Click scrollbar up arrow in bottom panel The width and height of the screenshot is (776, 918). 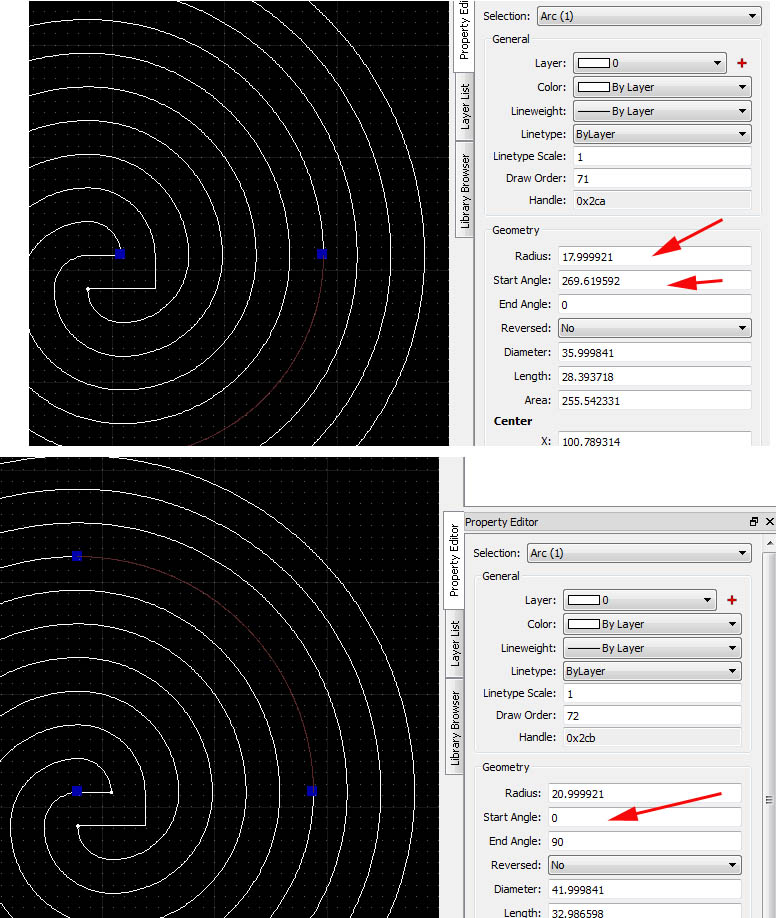pos(770,543)
